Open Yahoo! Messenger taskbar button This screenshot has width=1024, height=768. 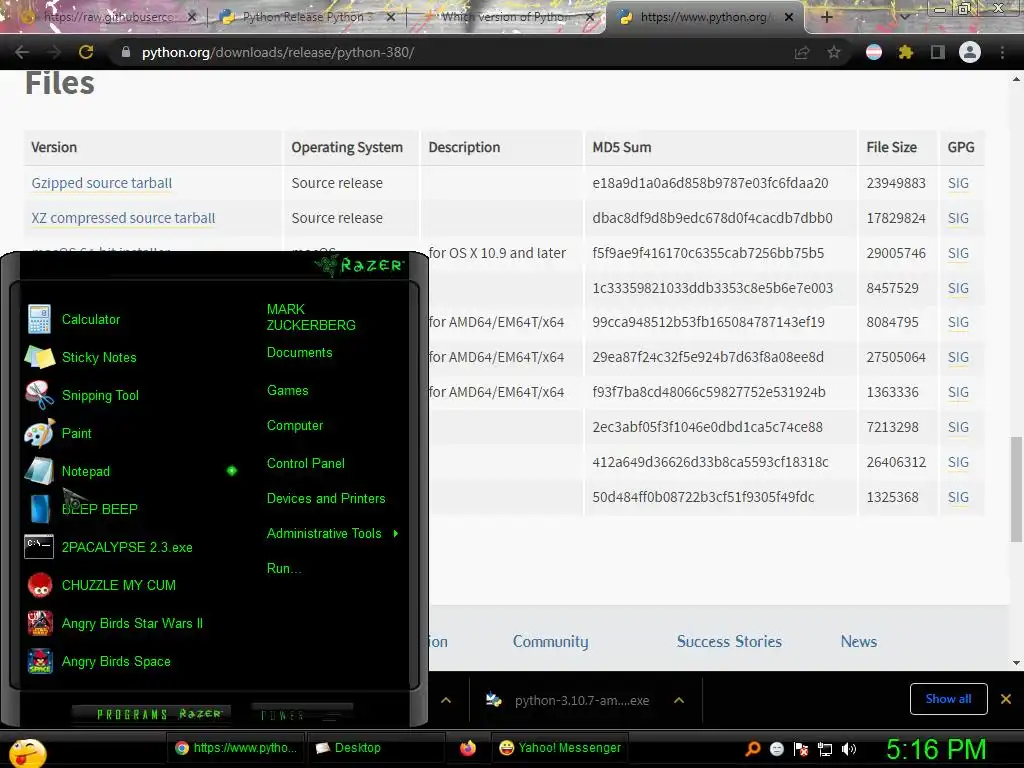pos(560,748)
